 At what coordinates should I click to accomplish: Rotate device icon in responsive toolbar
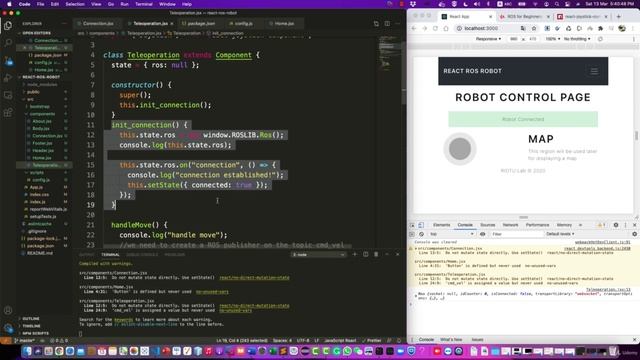(x=600, y=39)
